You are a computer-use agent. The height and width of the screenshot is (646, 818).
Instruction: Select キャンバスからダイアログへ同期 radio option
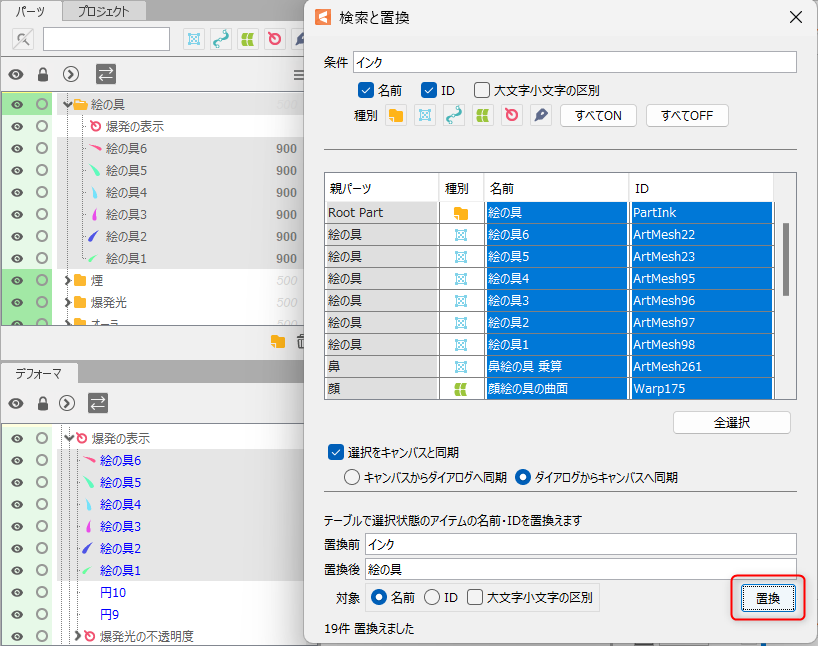(351, 477)
